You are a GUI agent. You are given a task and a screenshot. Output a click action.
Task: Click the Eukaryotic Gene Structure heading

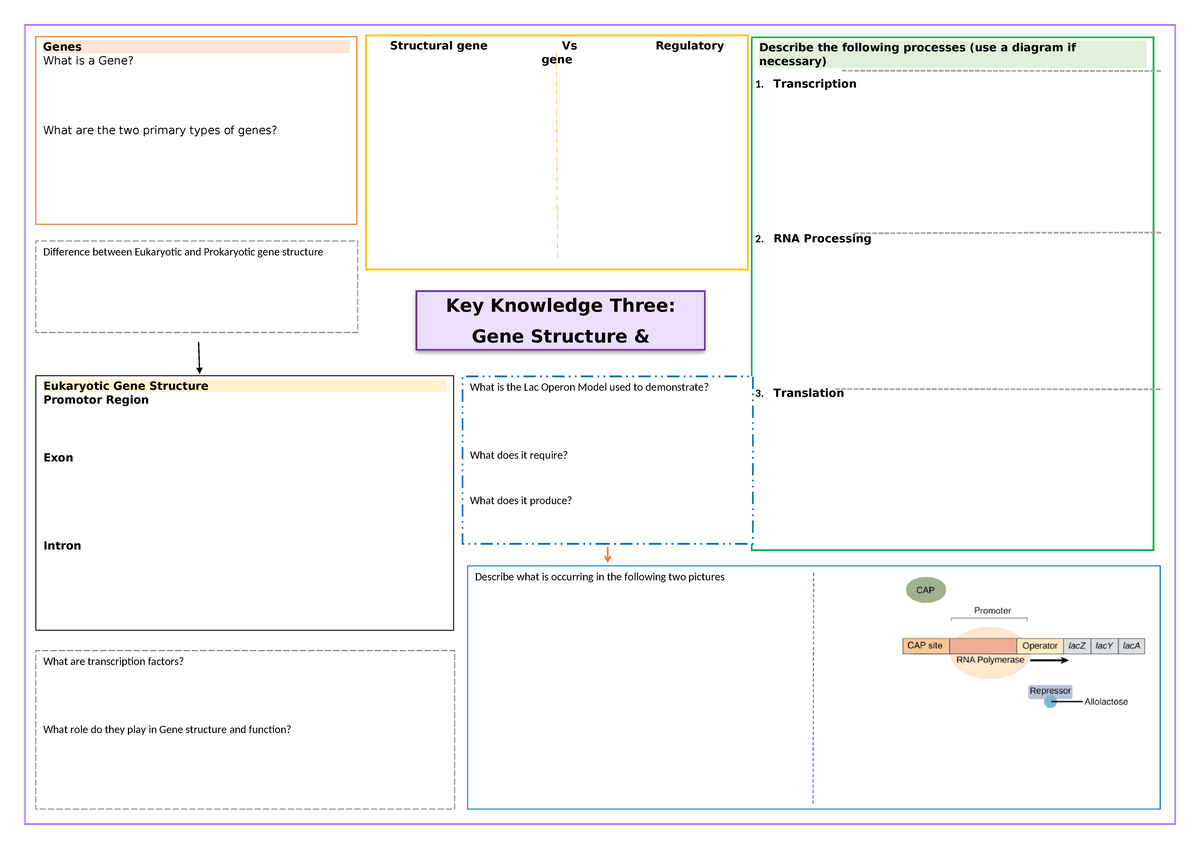126,386
